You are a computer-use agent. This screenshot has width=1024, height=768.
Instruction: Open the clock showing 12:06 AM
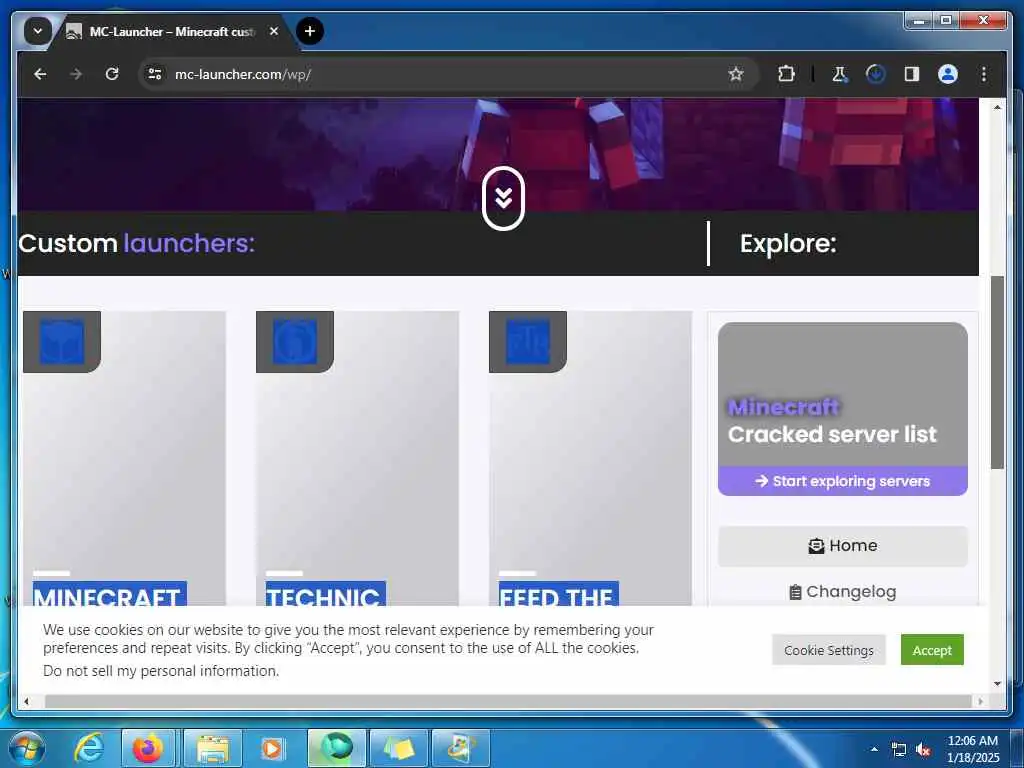[x=972, y=749]
